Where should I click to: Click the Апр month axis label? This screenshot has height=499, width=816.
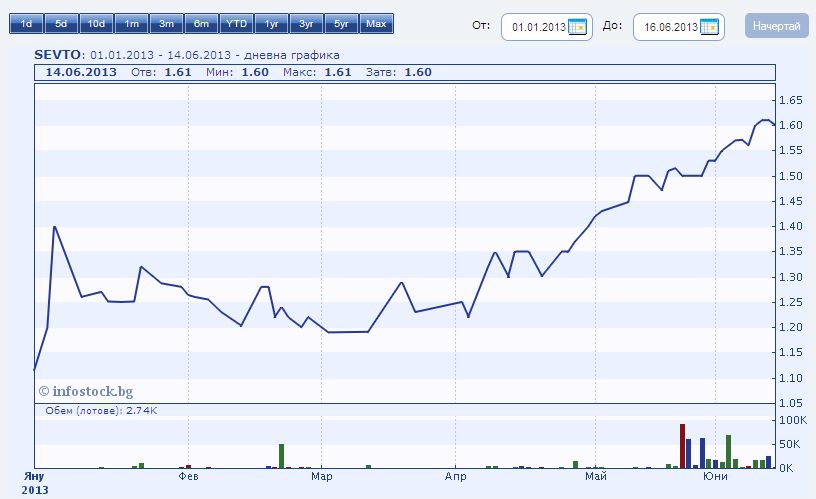point(455,476)
